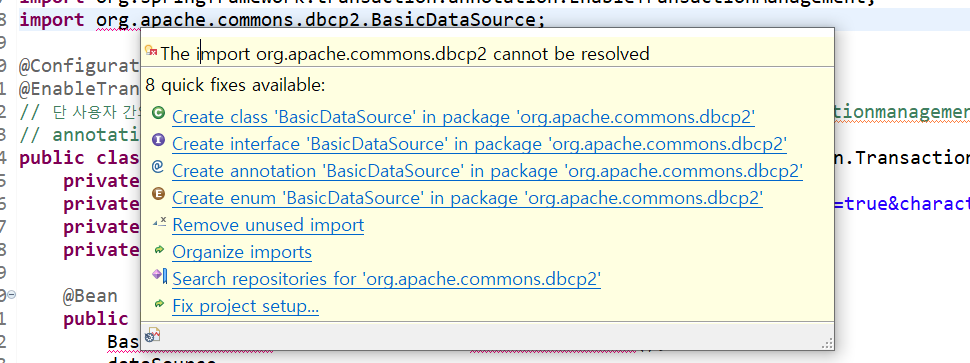Click the icon beside the Search repositories fix

[160, 276]
